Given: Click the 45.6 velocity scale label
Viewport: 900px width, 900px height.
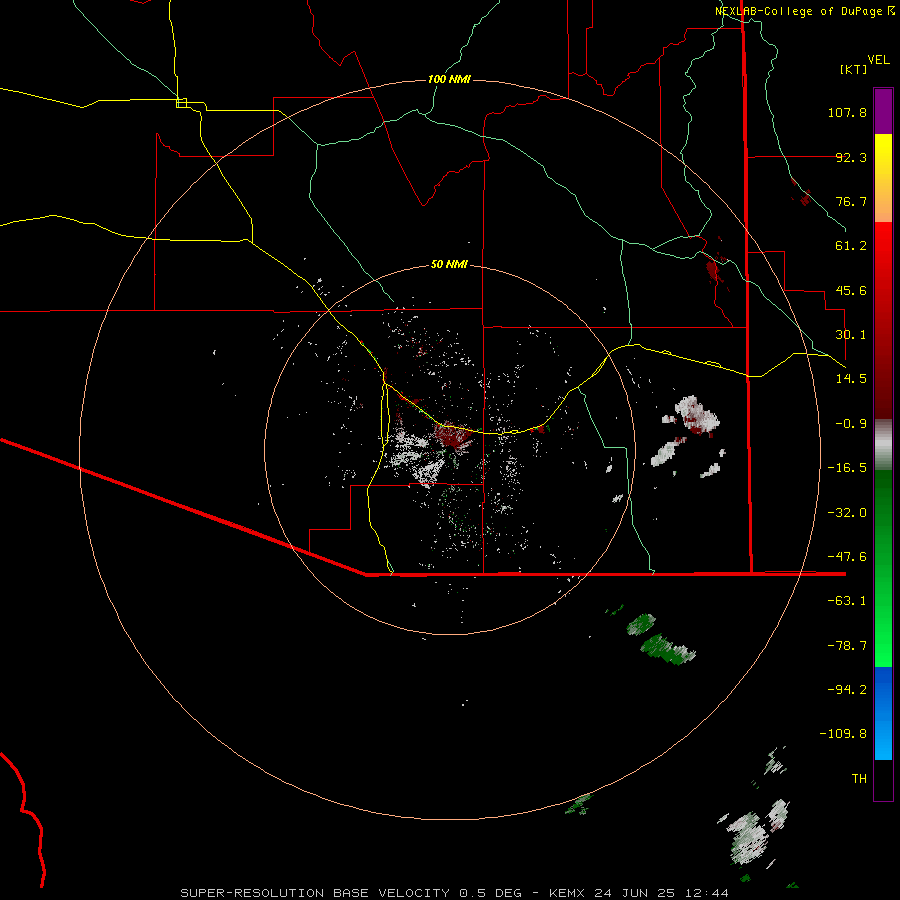Looking at the screenshot, I should coord(851,290).
